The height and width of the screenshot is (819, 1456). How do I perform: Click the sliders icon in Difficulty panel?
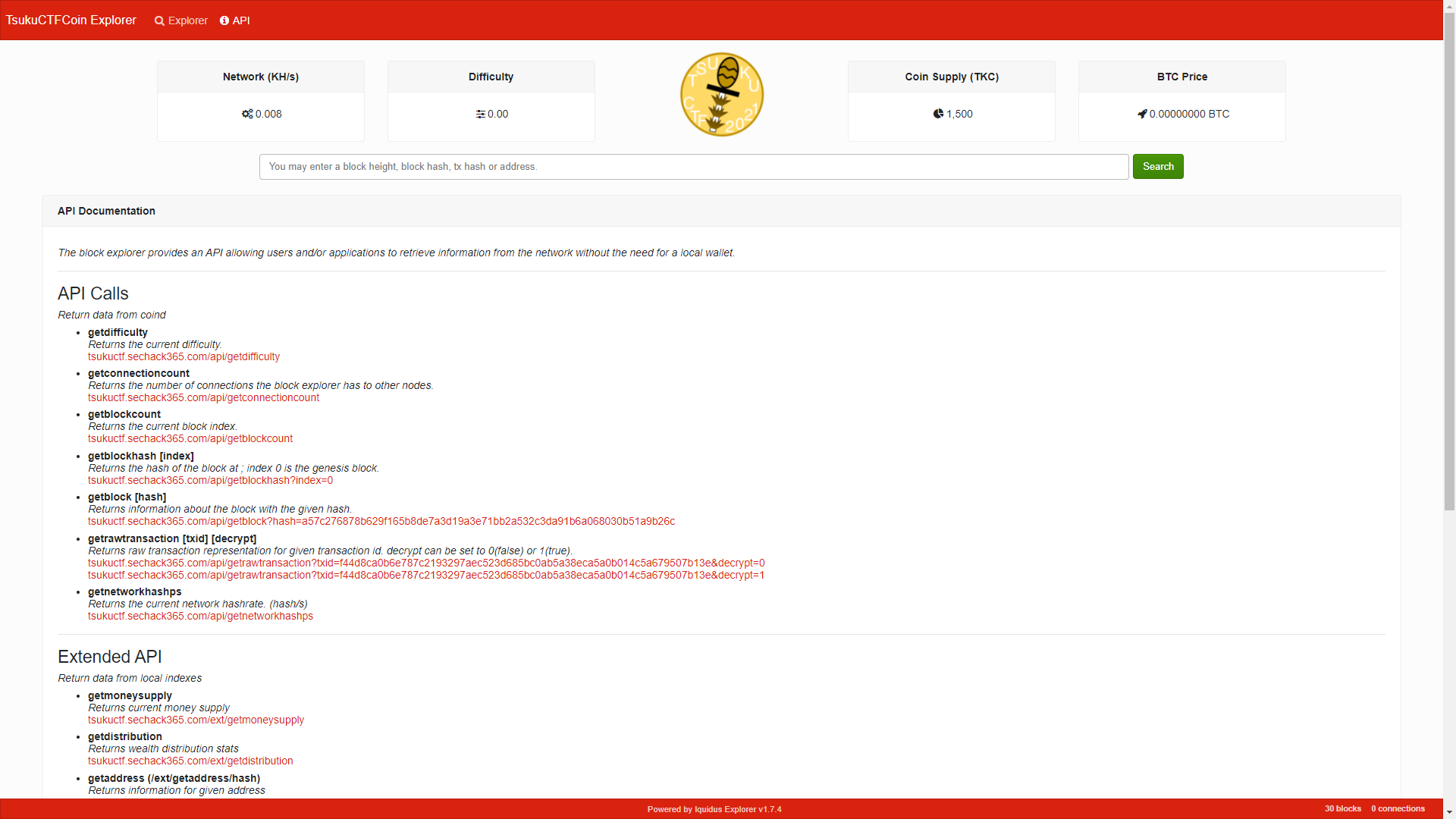(480, 114)
